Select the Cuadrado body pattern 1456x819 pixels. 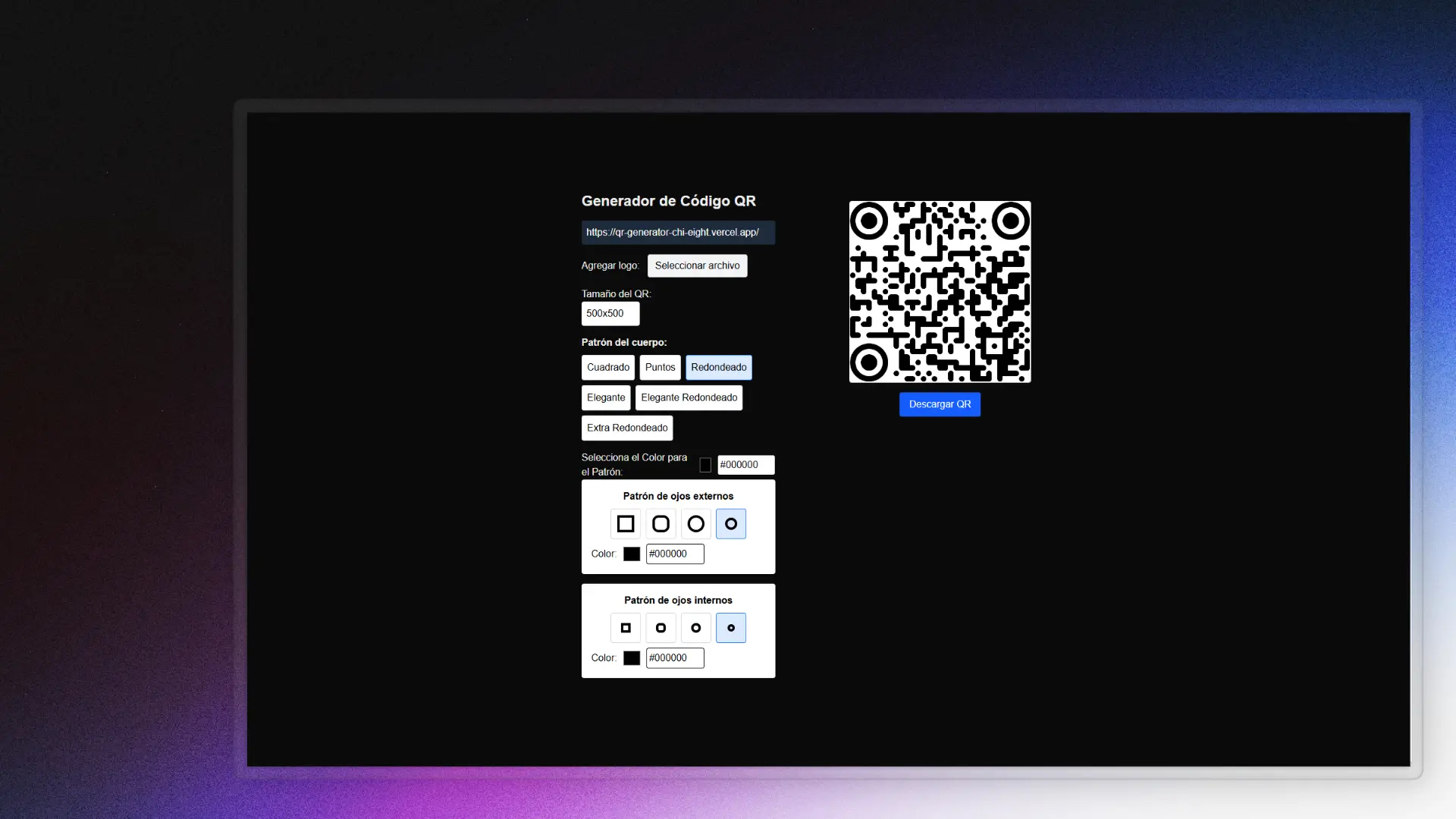tap(607, 367)
